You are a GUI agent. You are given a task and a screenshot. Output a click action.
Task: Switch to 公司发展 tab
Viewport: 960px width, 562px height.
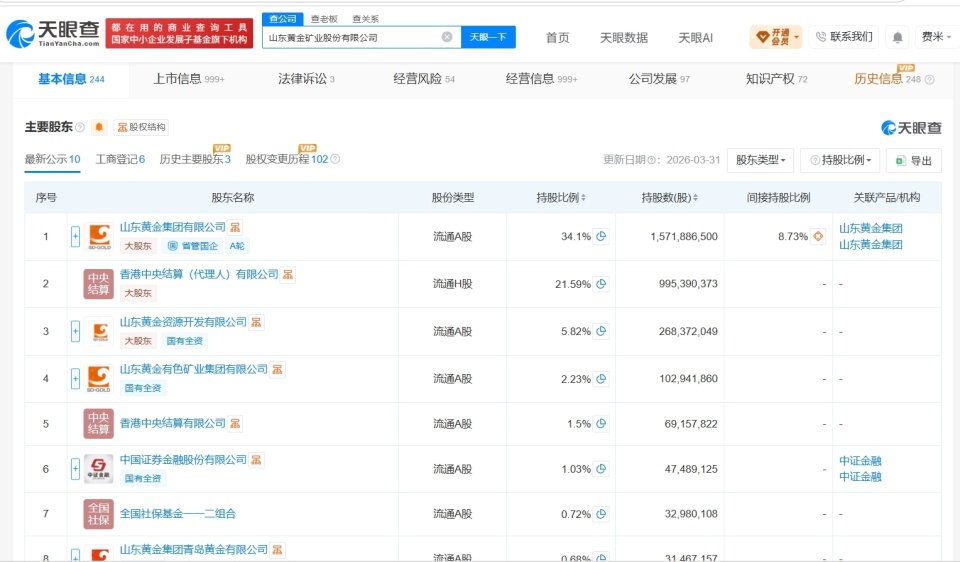point(659,79)
